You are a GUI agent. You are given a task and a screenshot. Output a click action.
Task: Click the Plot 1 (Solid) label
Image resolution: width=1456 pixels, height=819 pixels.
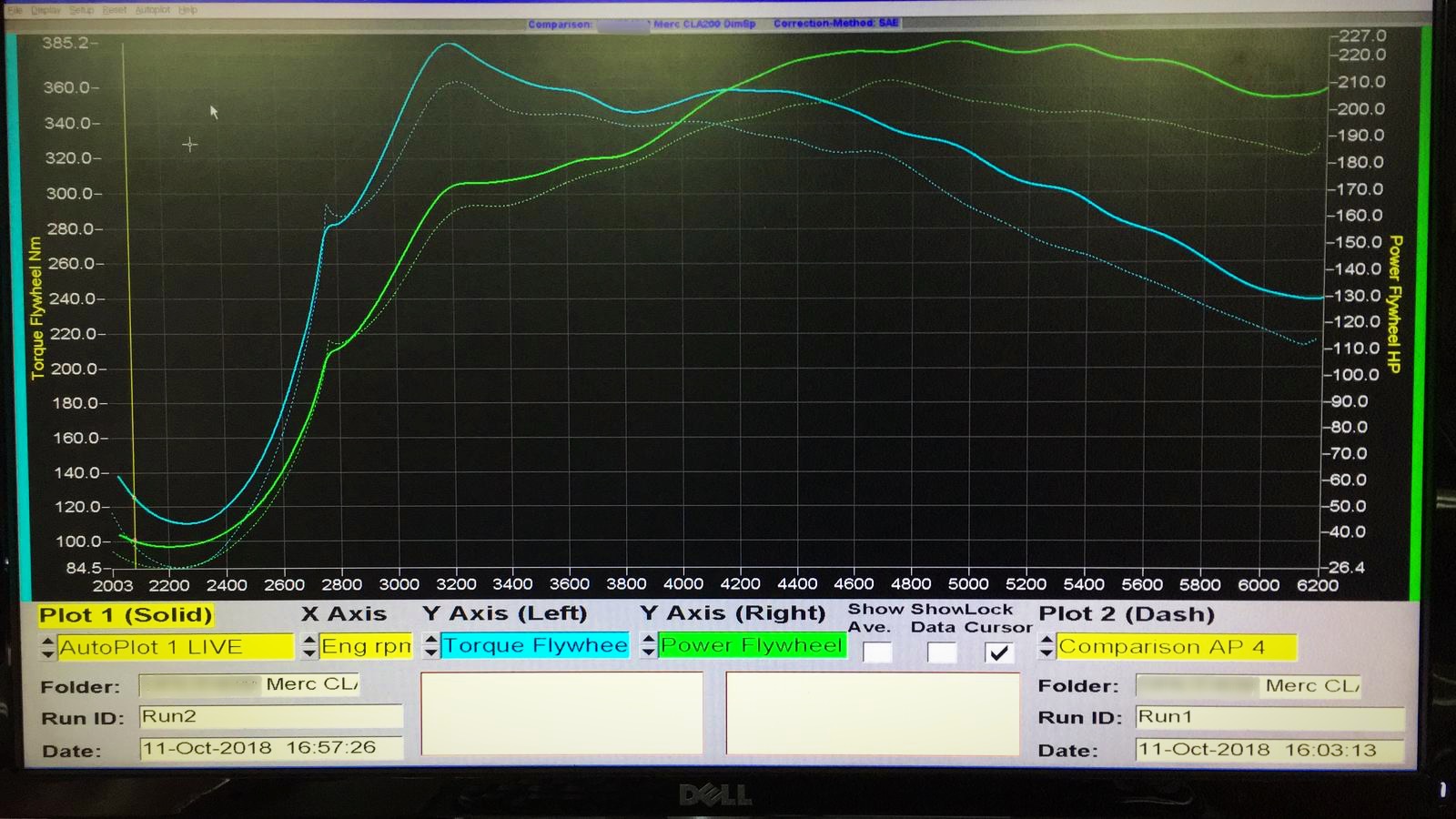(126, 615)
